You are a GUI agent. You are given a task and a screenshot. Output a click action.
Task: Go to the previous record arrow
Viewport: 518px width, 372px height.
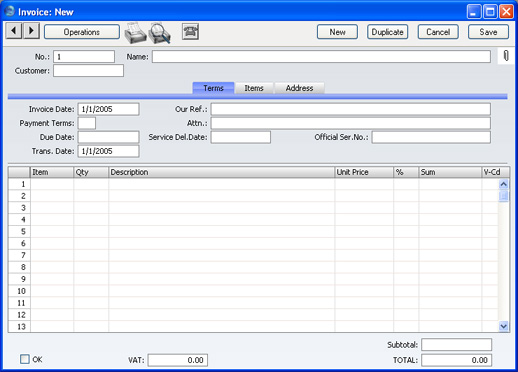pos(14,31)
